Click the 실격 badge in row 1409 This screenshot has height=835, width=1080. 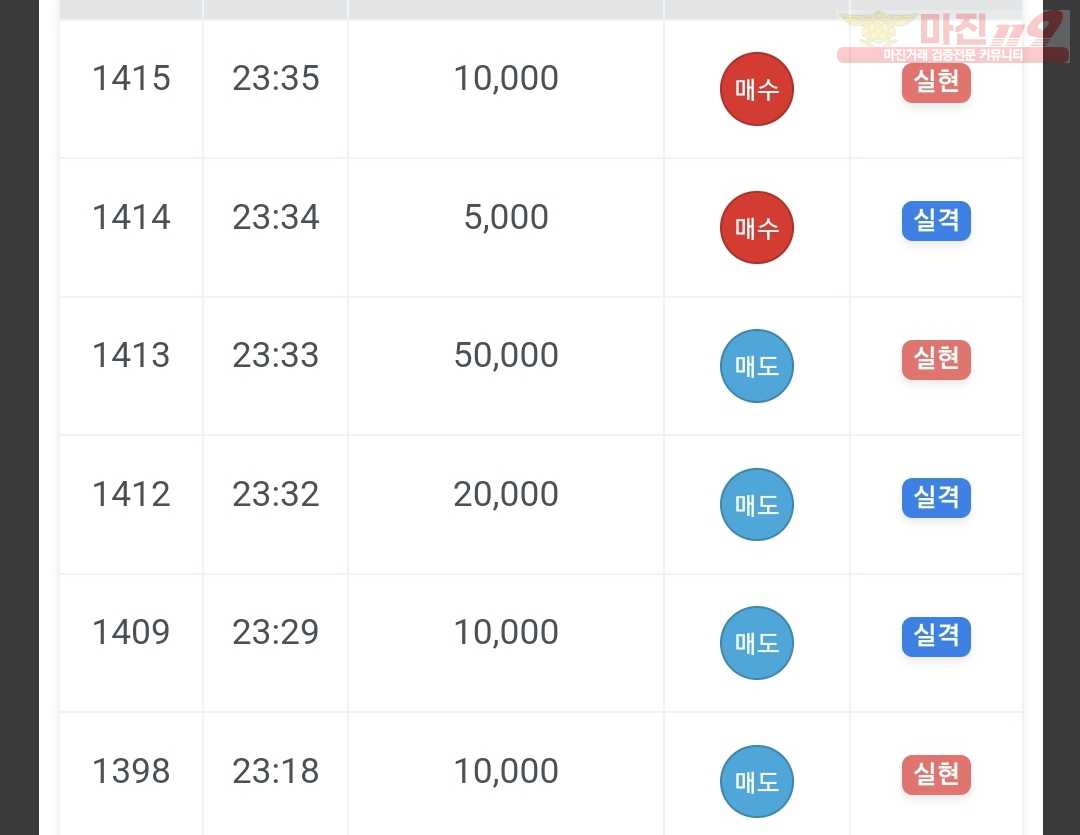click(936, 637)
